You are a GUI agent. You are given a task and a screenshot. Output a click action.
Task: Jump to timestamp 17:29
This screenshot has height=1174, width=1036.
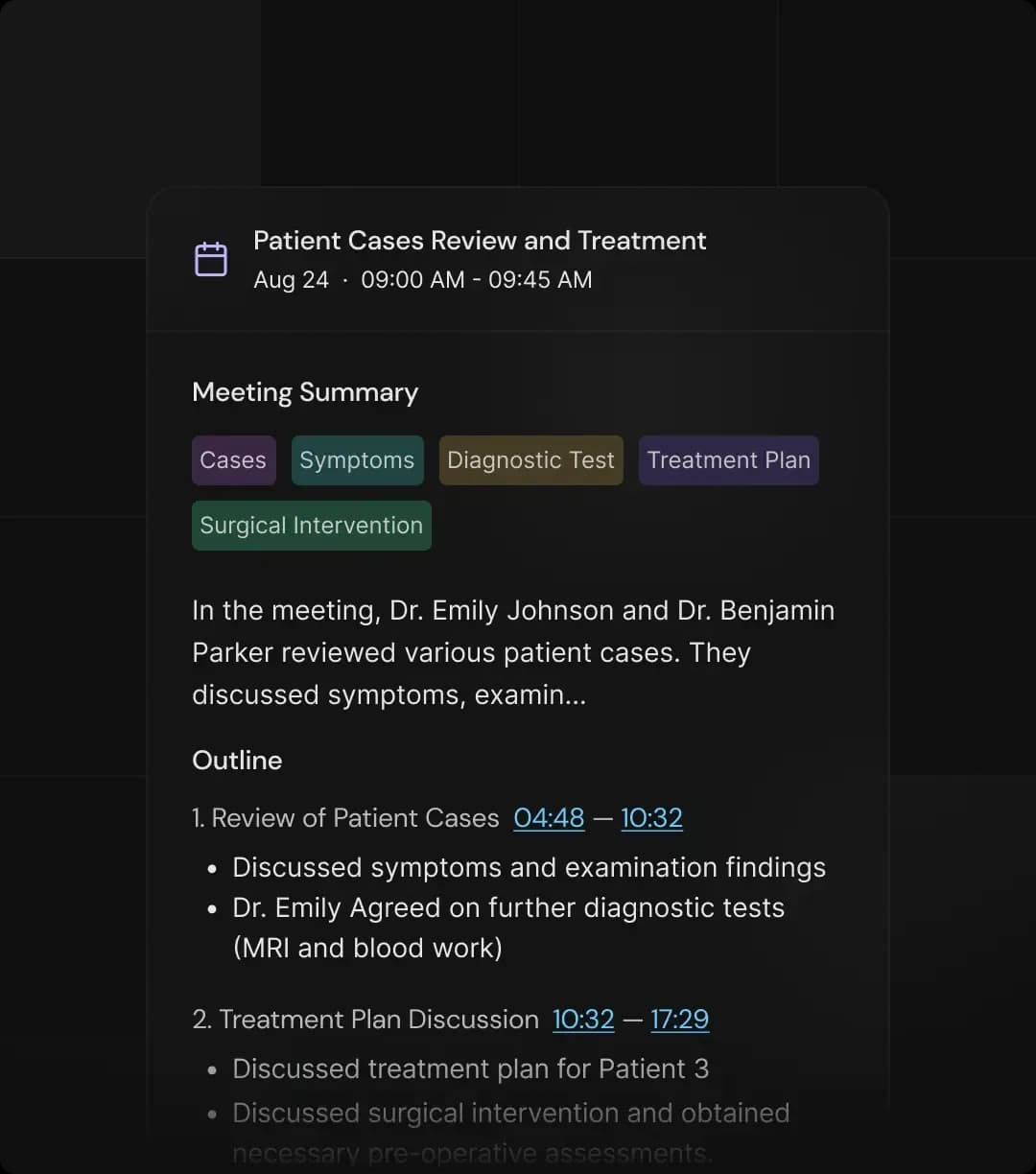679,1020
